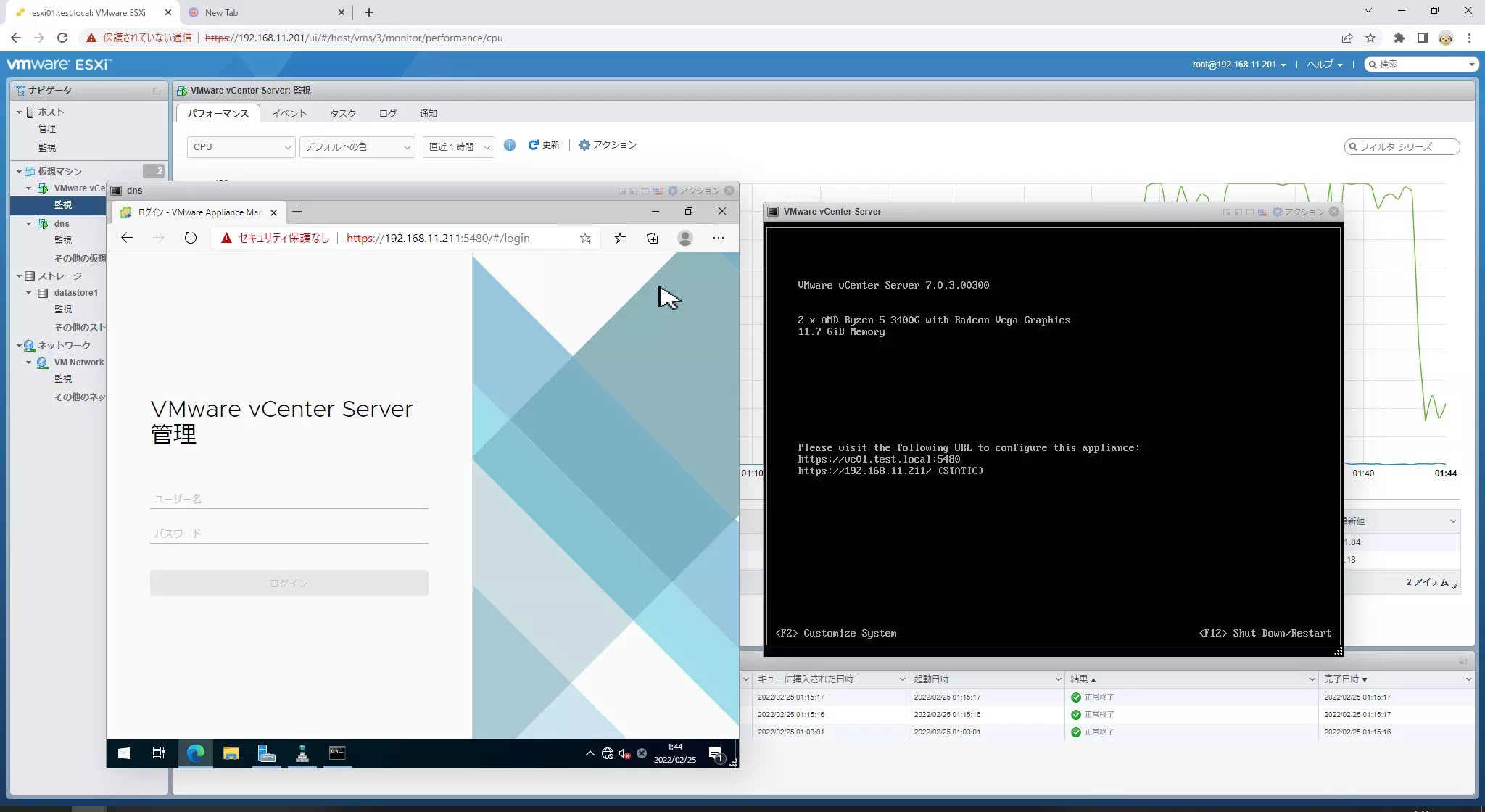Viewport: 1485px width, 812px height.
Task: Click muted volume icon in VM tray
Action: point(624,753)
